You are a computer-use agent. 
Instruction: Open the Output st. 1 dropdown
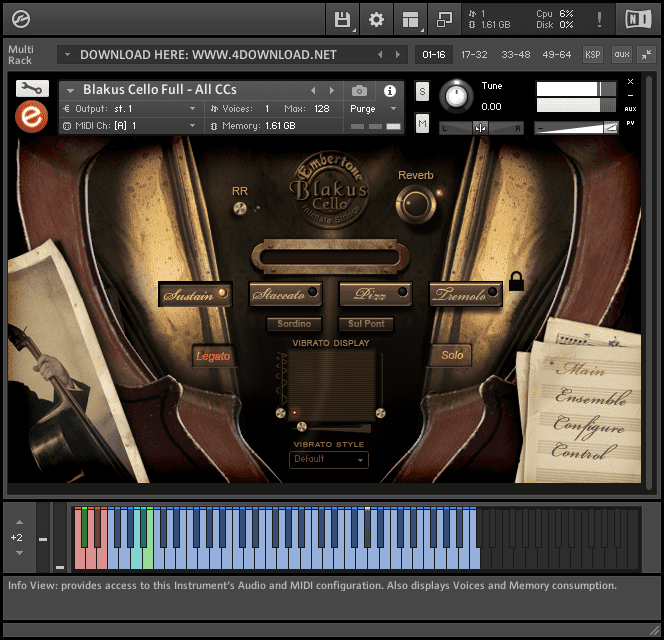pyautogui.click(x=132, y=109)
